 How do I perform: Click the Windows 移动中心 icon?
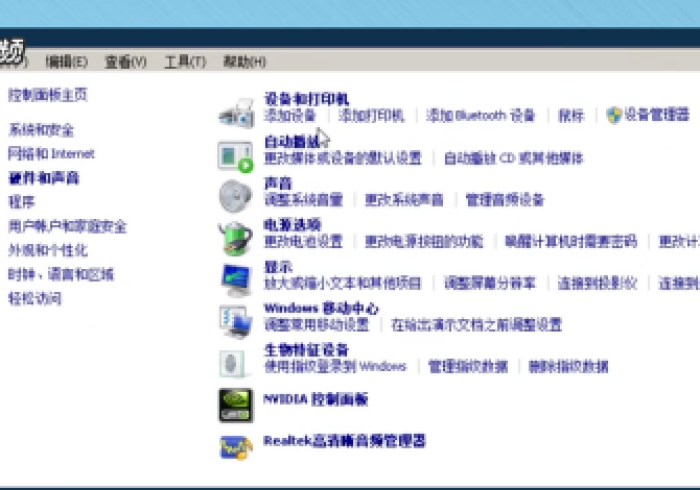coord(236,320)
